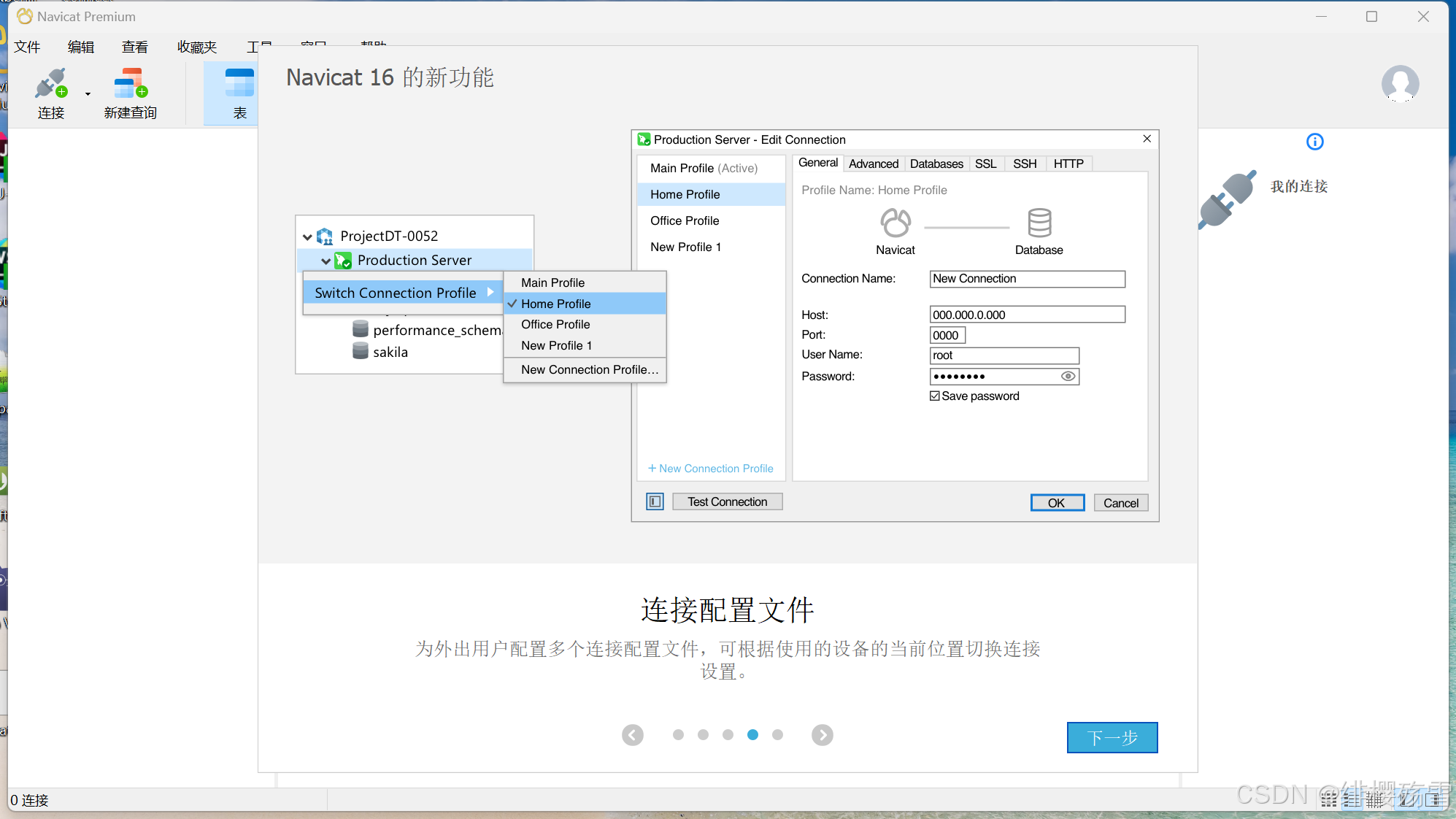This screenshot has width=1456, height=819.
Task: Switch to the Advanced tab
Action: click(x=874, y=164)
